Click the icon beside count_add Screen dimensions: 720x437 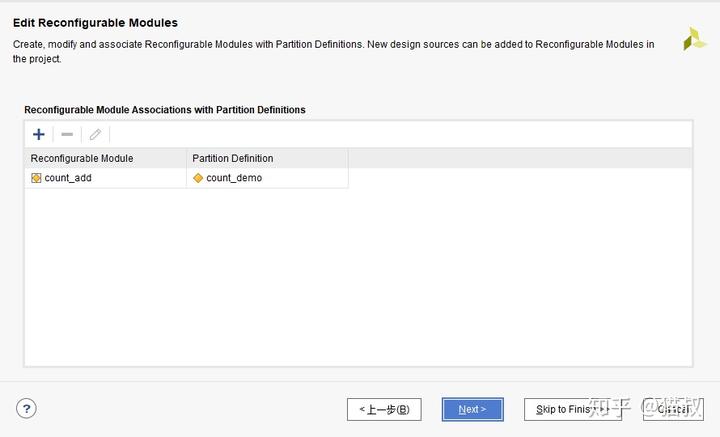click(x=36, y=178)
